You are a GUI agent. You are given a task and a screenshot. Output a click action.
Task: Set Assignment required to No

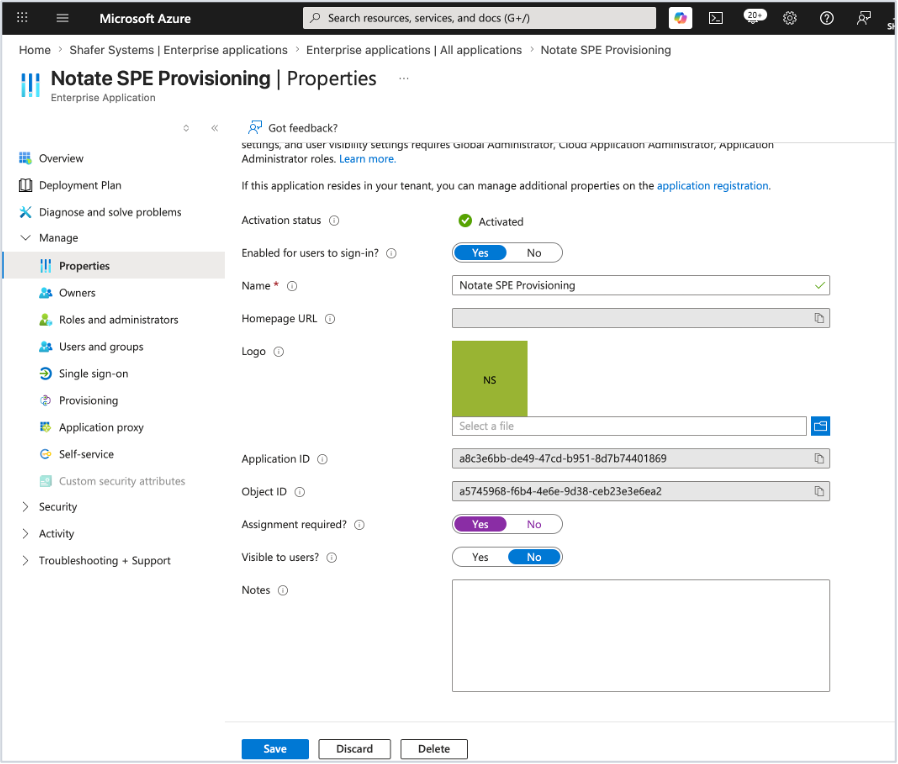pos(534,525)
